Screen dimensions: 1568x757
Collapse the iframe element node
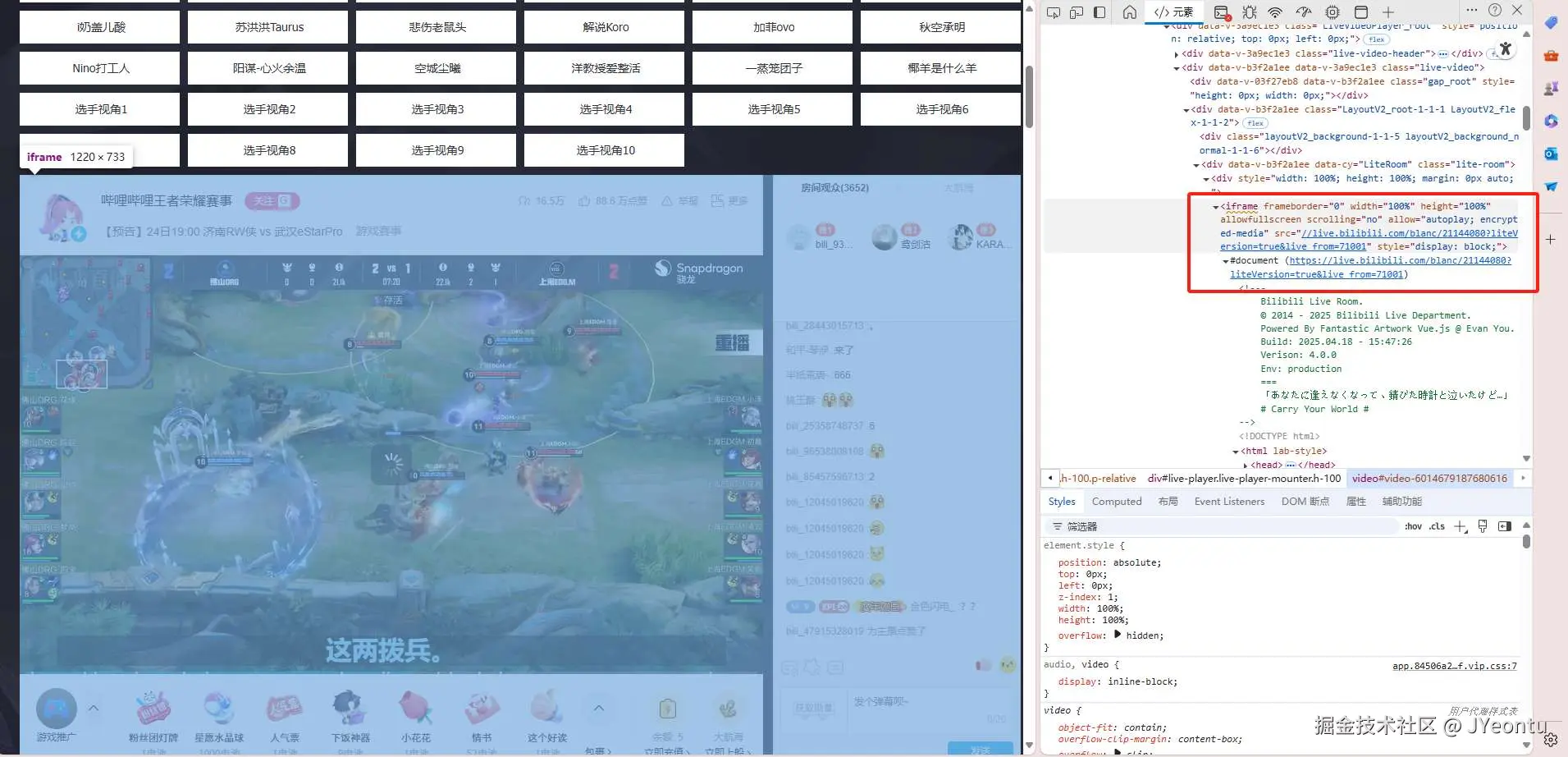coord(1216,207)
